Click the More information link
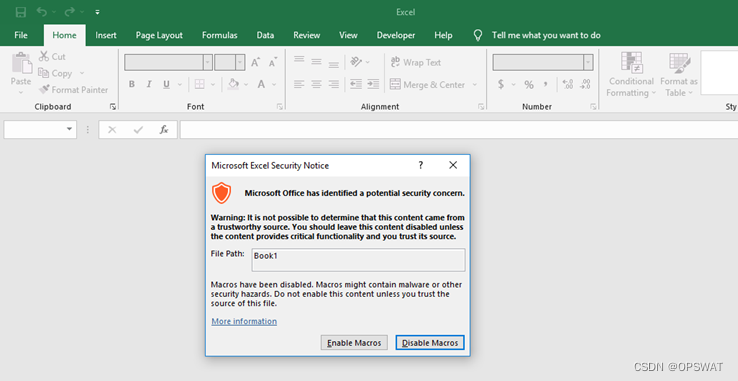 click(244, 321)
